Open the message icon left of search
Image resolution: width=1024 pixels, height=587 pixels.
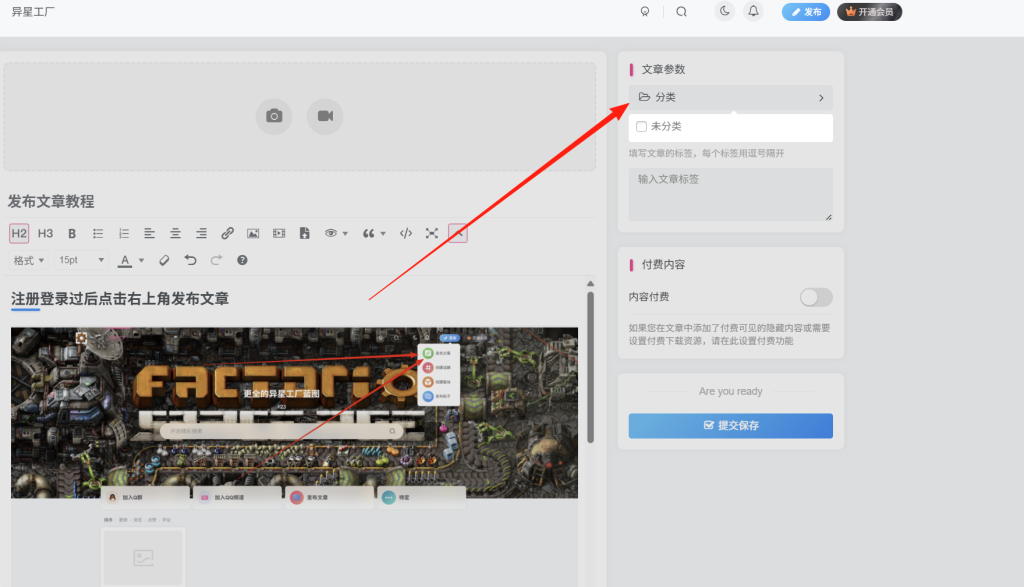645,12
